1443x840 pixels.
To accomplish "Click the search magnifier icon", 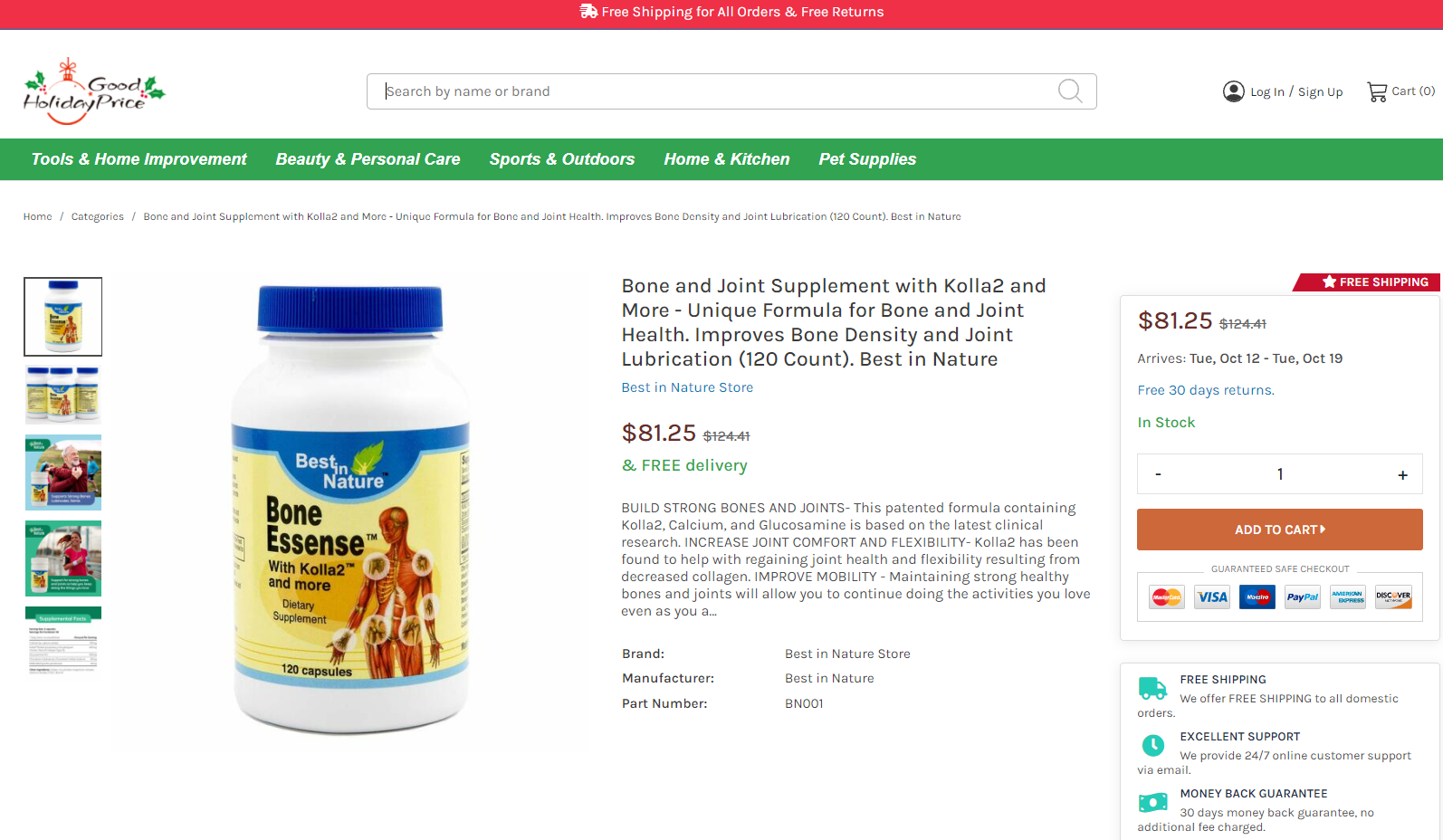I will (1070, 91).
